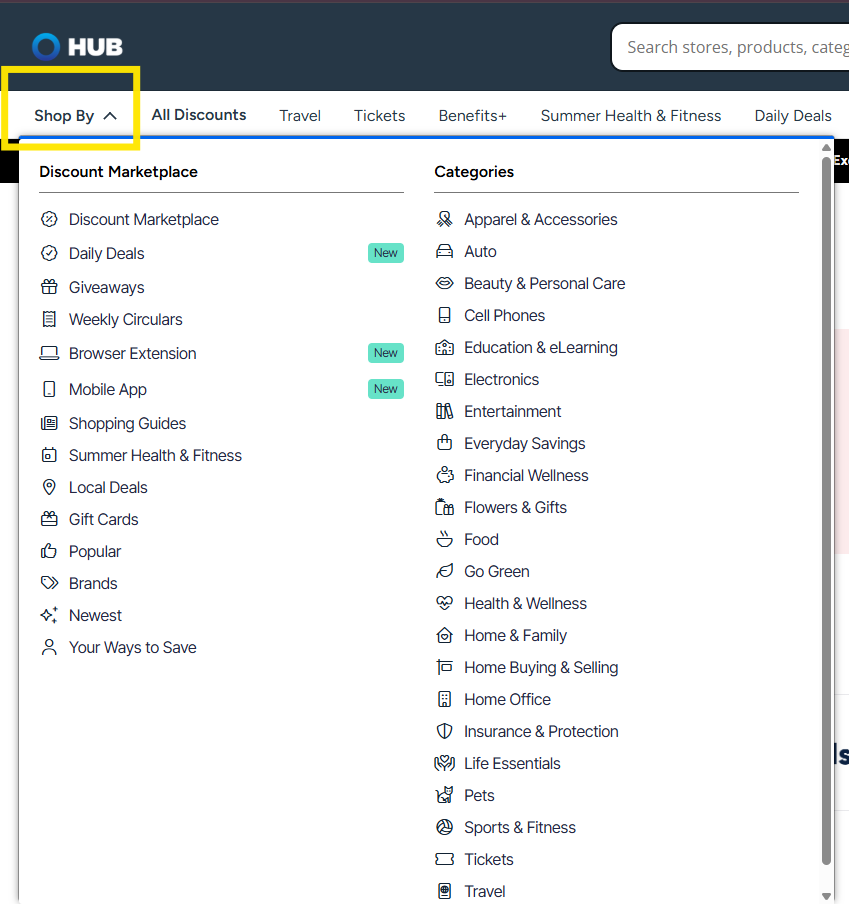Viewport: 849px width, 904px height.
Task: Click the New badge beside Daily Deals
Action: tap(386, 253)
